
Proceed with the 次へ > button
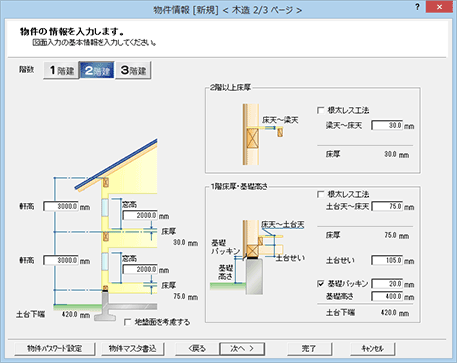pos(242,349)
